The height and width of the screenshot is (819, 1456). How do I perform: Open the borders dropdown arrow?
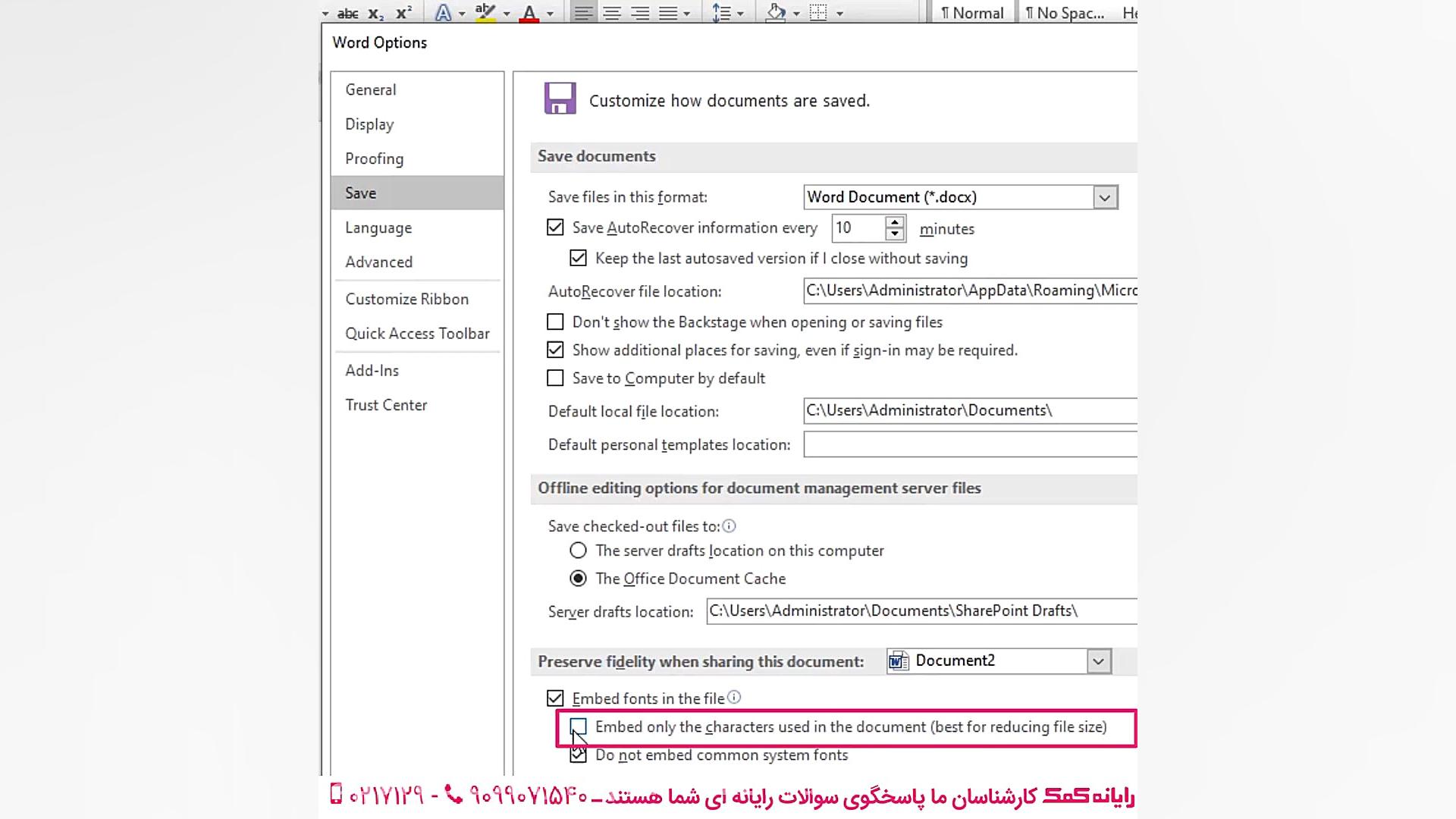click(x=839, y=13)
